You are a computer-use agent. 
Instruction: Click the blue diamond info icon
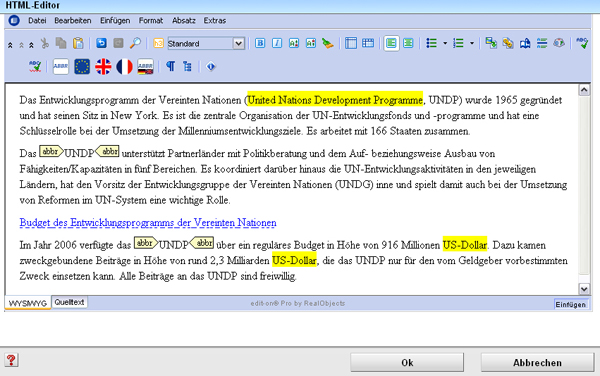[210, 67]
